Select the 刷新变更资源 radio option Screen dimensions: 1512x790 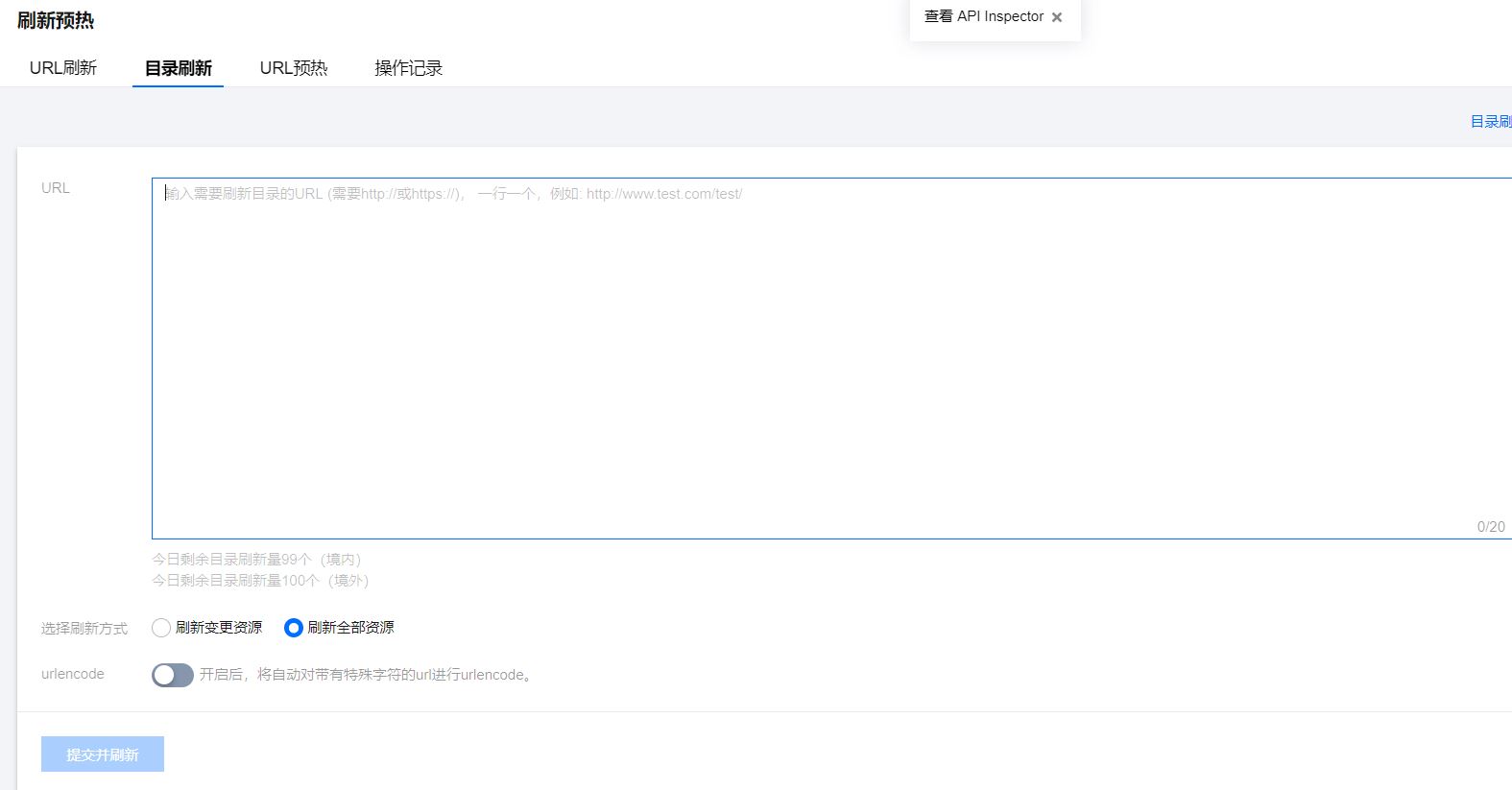coord(161,628)
